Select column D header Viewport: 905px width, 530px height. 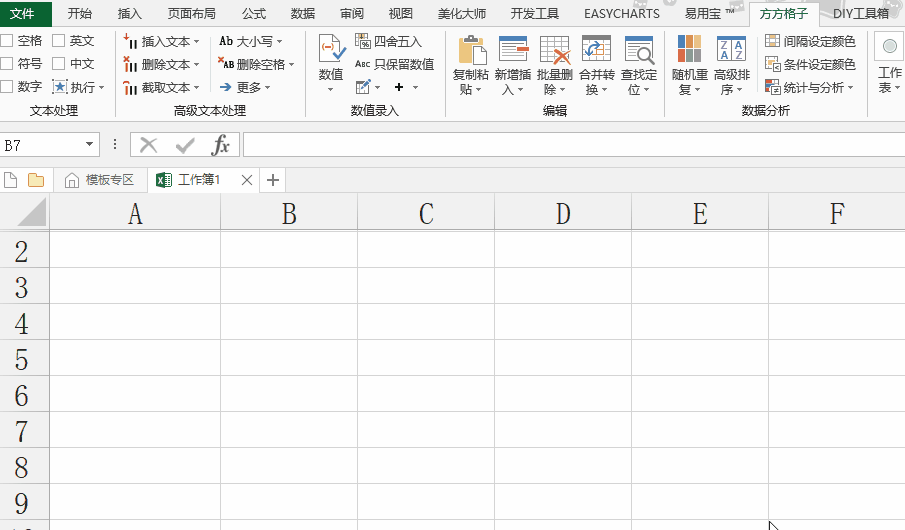563,214
